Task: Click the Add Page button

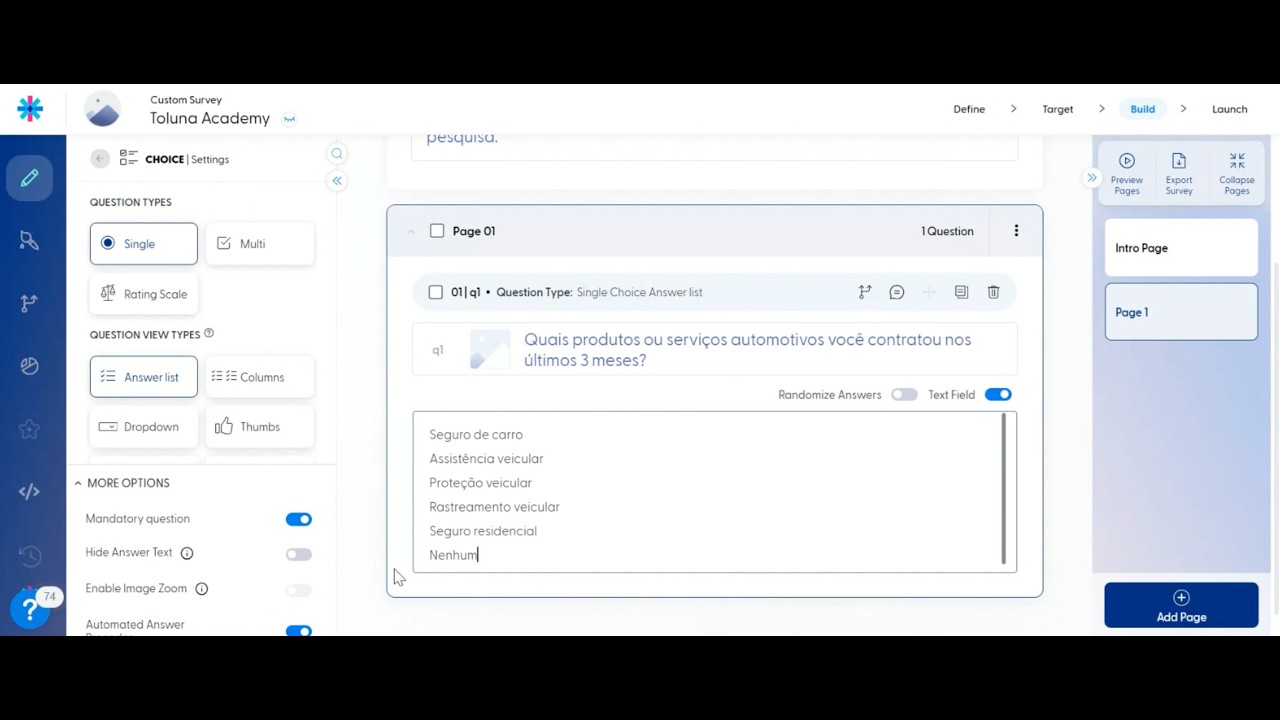Action: pyautogui.click(x=1181, y=606)
